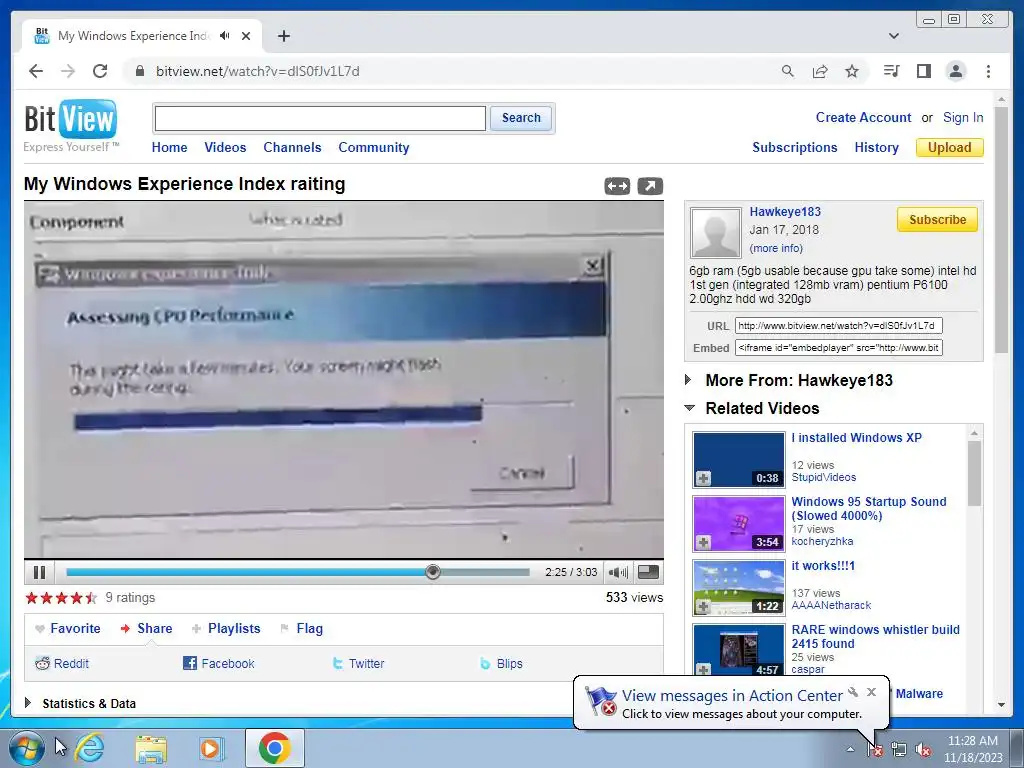
Task: Click Hawkeye183 avatar thumbnail
Action: pyautogui.click(x=716, y=232)
